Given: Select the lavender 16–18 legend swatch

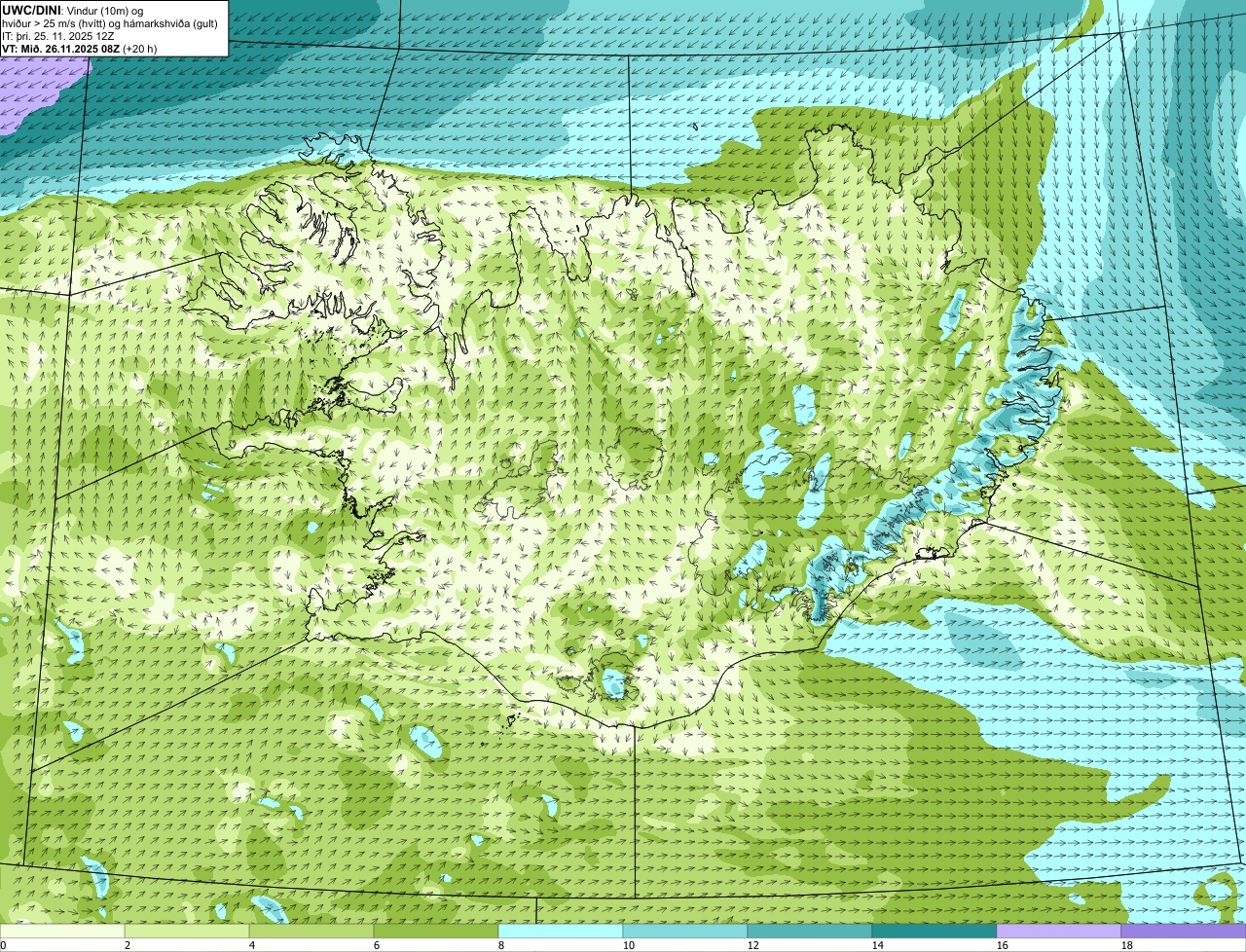Looking at the screenshot, I should click(x=1059, y=931).
